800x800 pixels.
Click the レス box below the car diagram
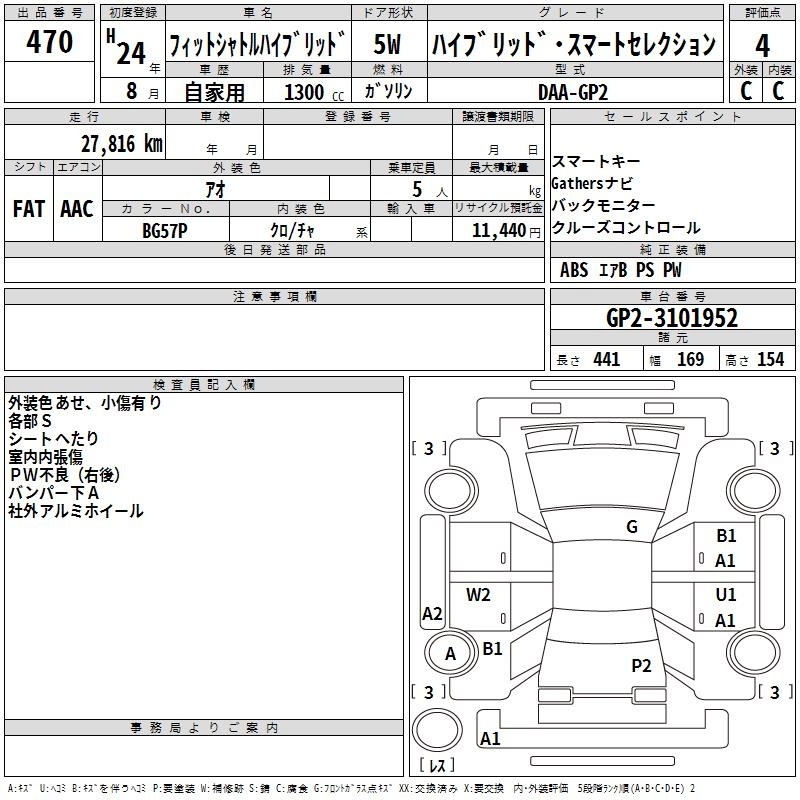coord(436,766)
